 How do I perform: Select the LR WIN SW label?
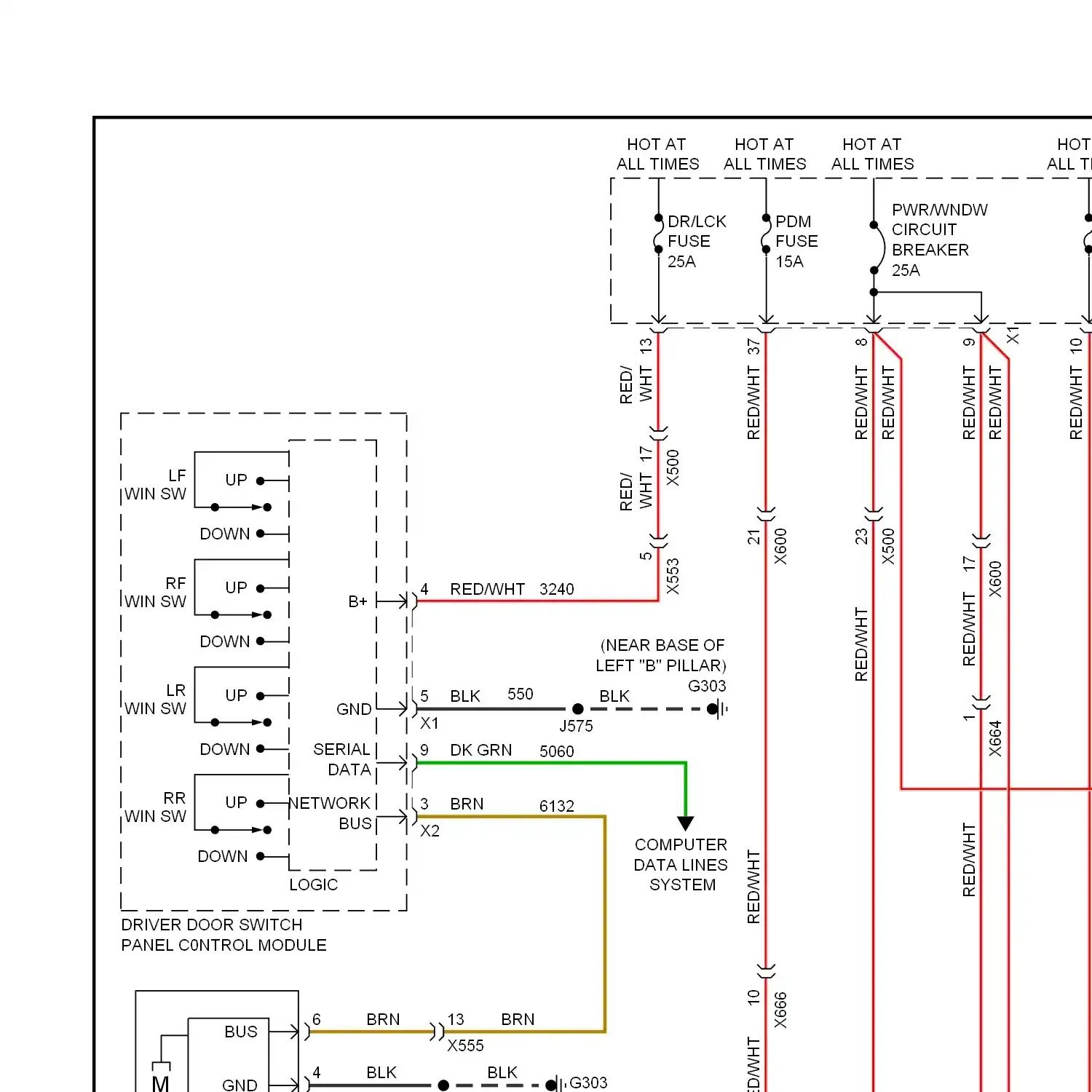point(156,700)
